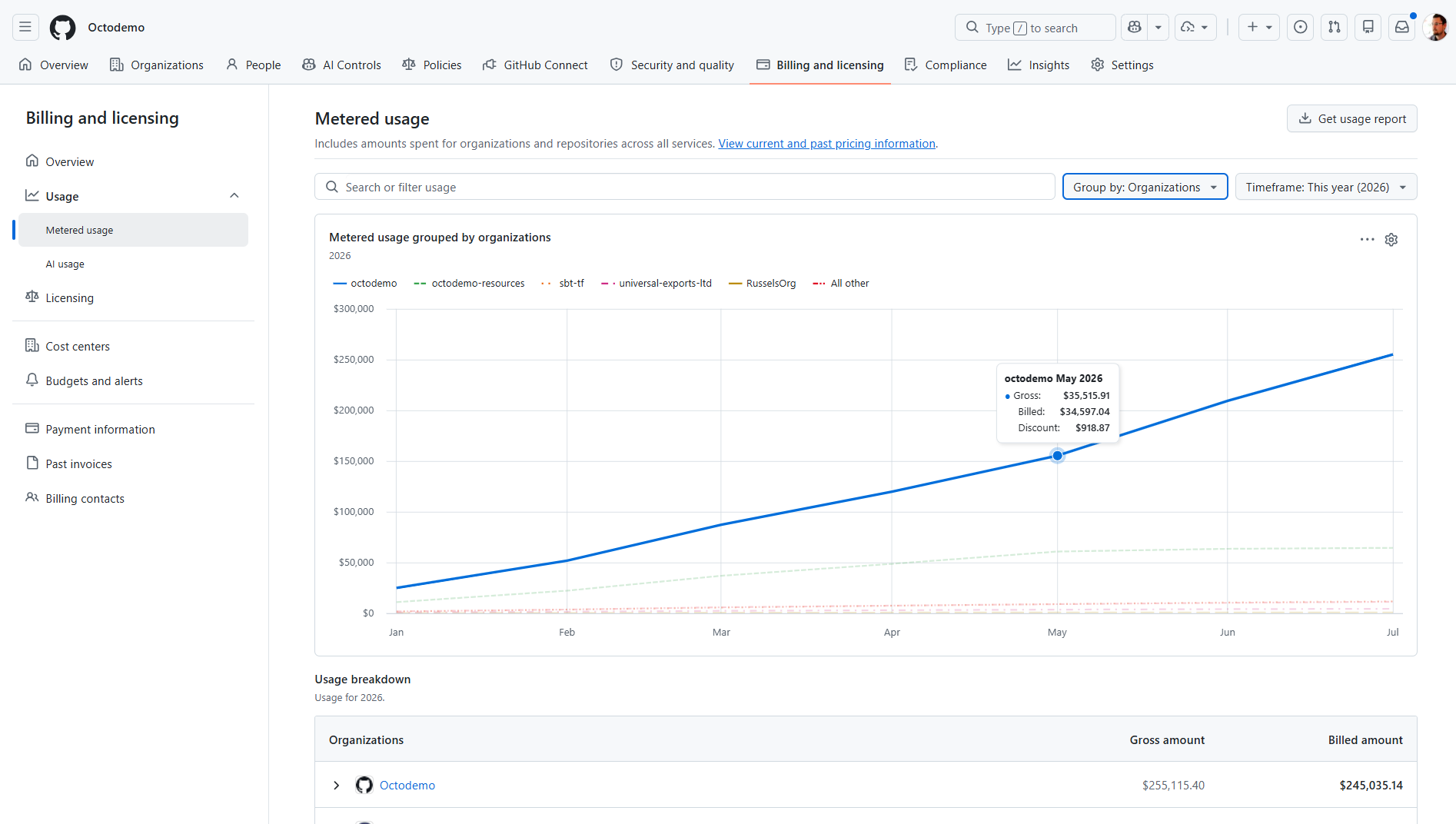This screenshot has width=1456, height=824.
Task: Click the Licensing scales icon
Action: tap(32, 297)
